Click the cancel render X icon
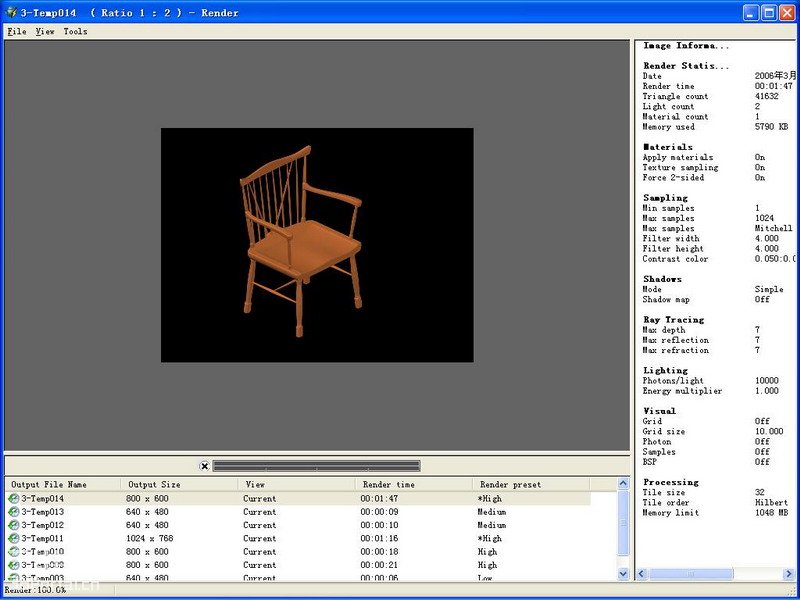 click(x=204, y=466)
